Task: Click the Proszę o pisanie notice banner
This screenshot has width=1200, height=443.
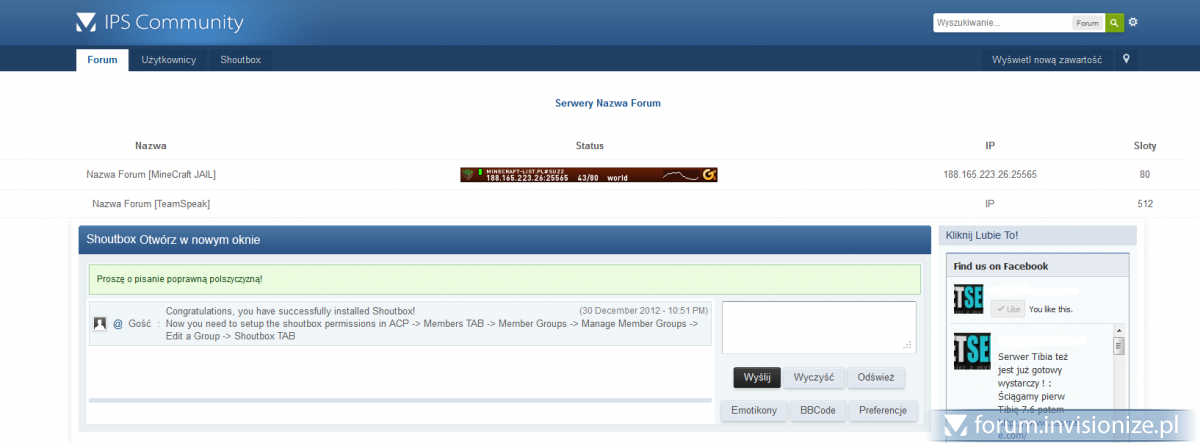Action: pos(504,279)
